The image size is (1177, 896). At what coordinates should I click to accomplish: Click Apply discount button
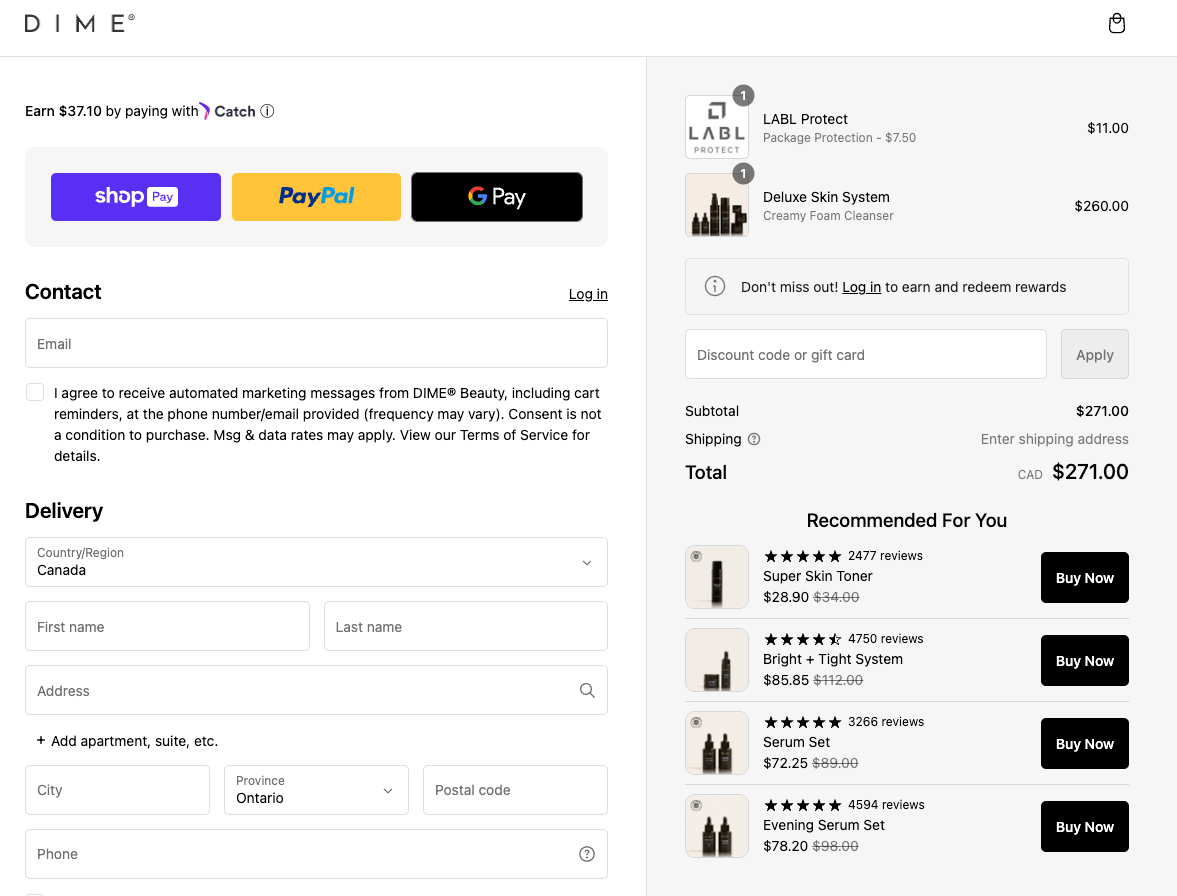(x=1094, y=354)
